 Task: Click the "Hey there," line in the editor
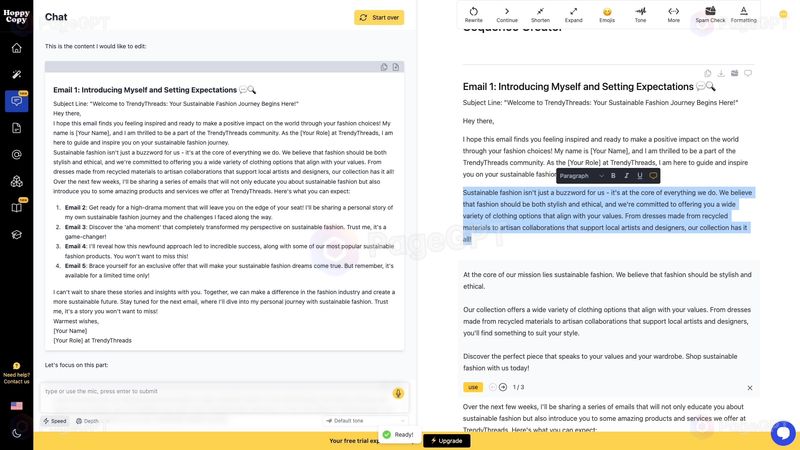[x=478, y=121]
